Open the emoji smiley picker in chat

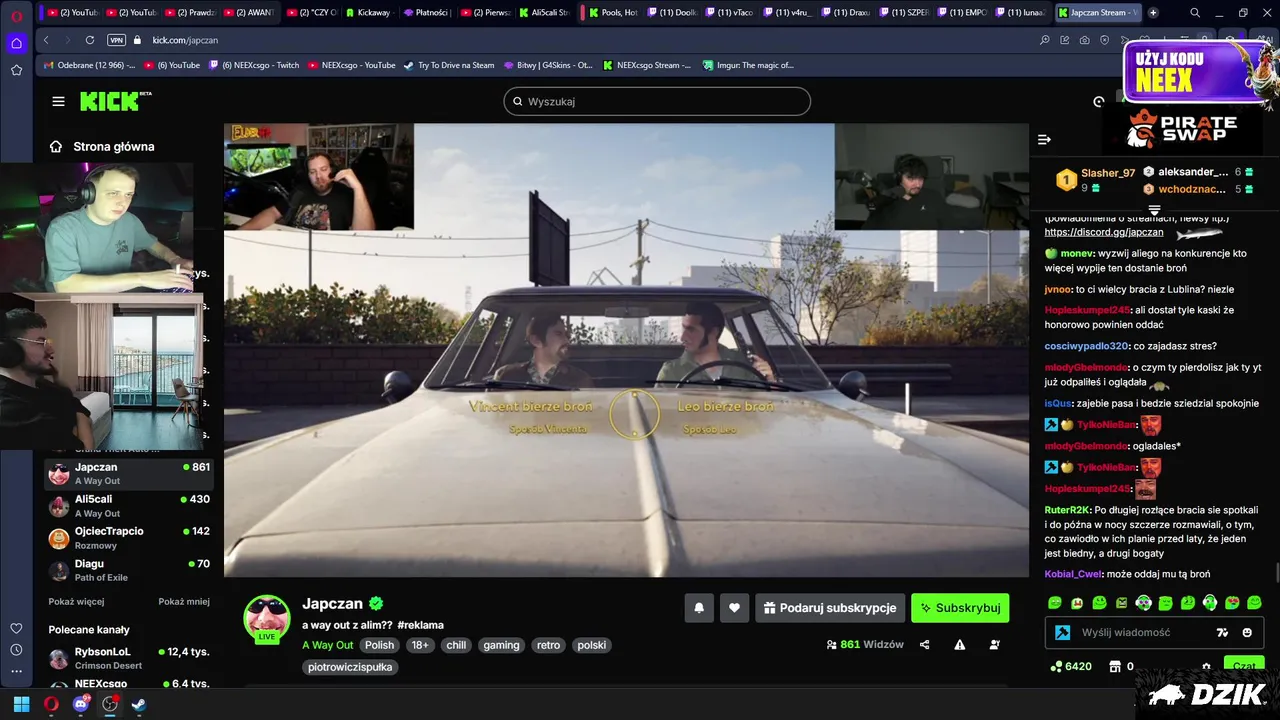click(x=1247, y=633)
